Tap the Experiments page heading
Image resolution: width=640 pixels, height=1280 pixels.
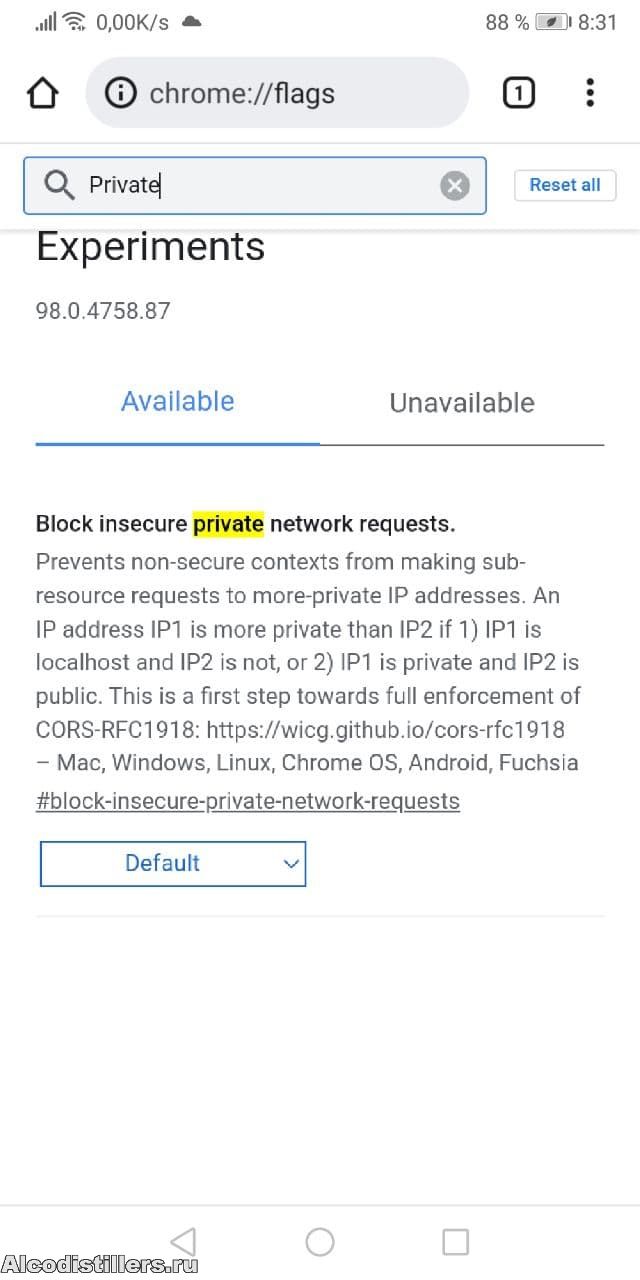pos(150,247)
